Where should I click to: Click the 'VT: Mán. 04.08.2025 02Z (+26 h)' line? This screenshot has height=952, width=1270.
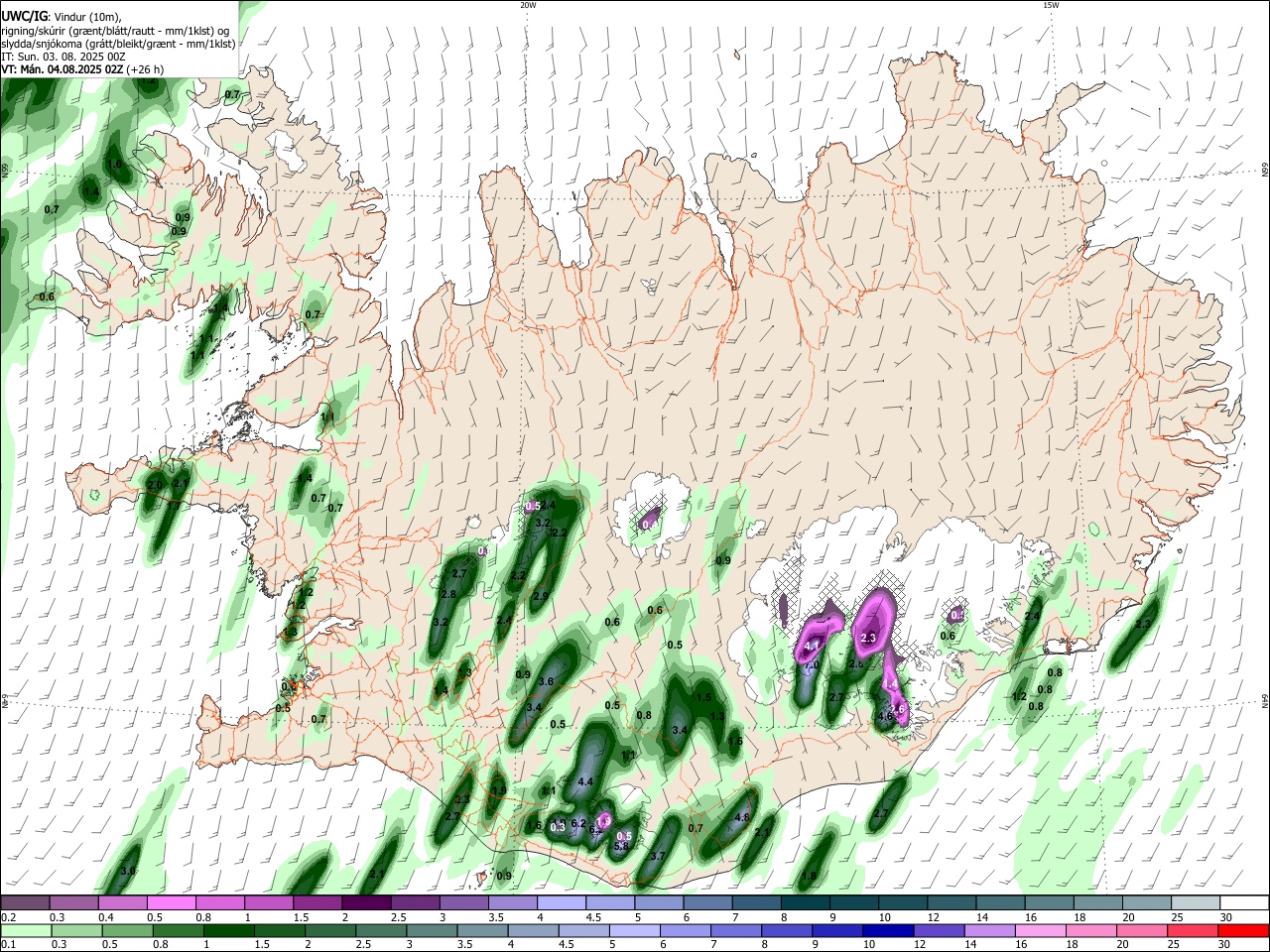click(82, 69)
